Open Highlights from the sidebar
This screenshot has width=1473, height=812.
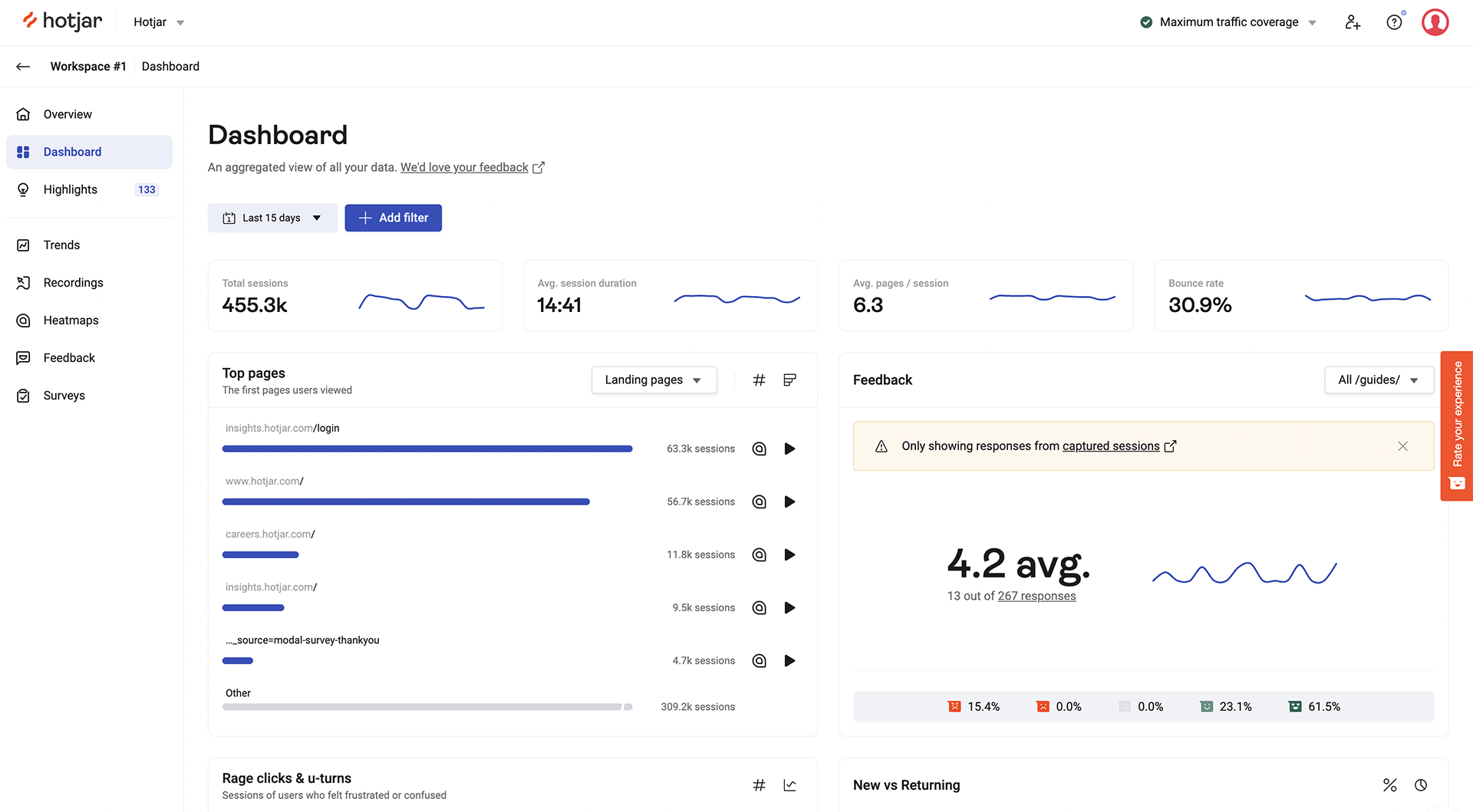[70, 189]
